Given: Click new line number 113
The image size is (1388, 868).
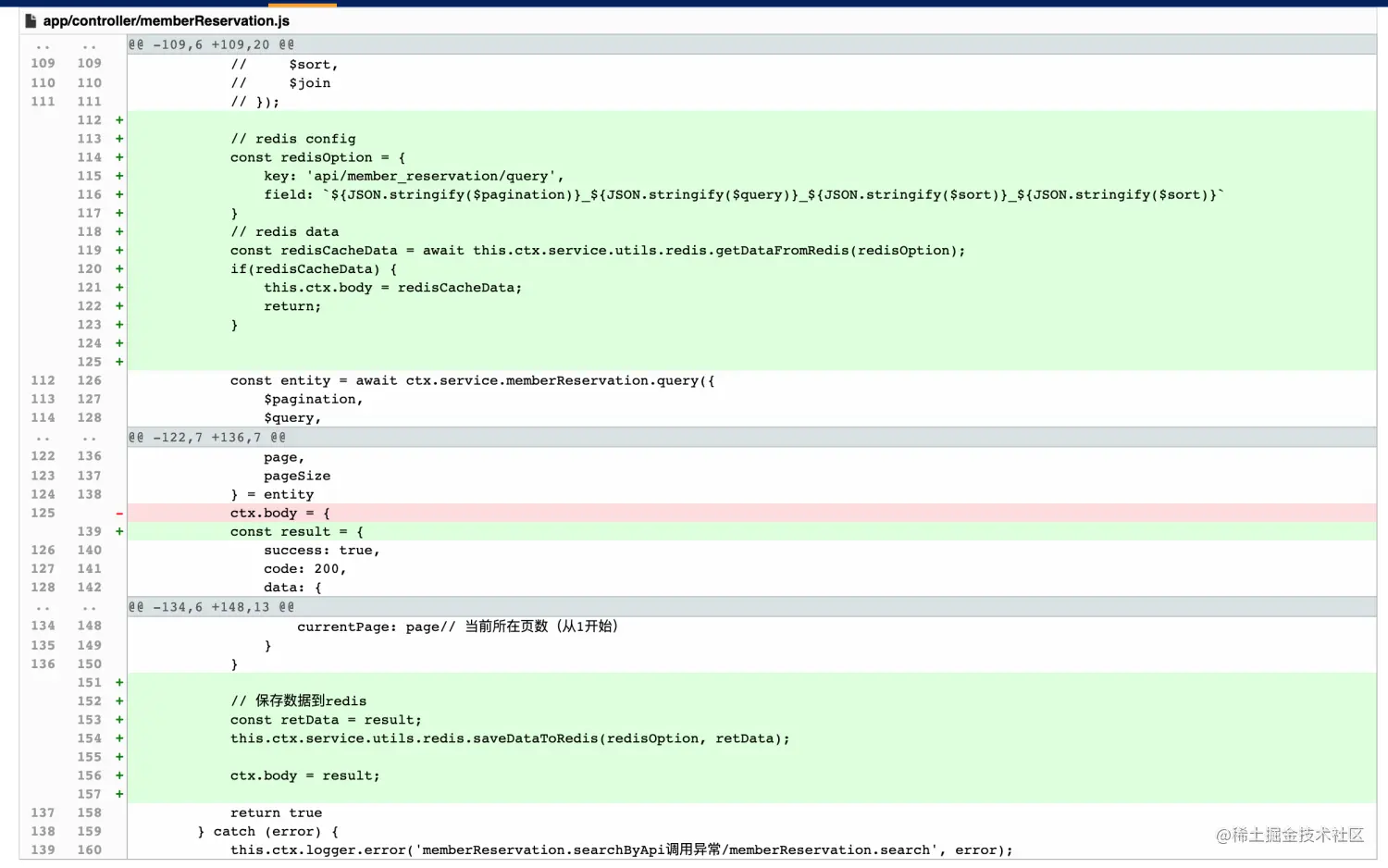Looking at the screenshot, I should (90, 139).
